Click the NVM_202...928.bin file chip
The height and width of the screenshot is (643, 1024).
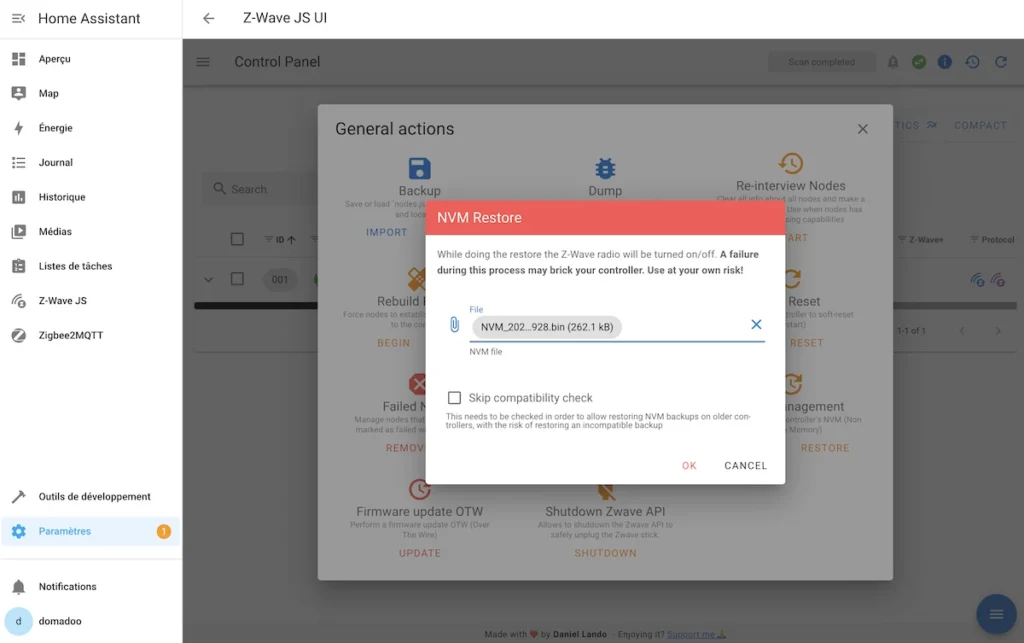pos(547,327)
